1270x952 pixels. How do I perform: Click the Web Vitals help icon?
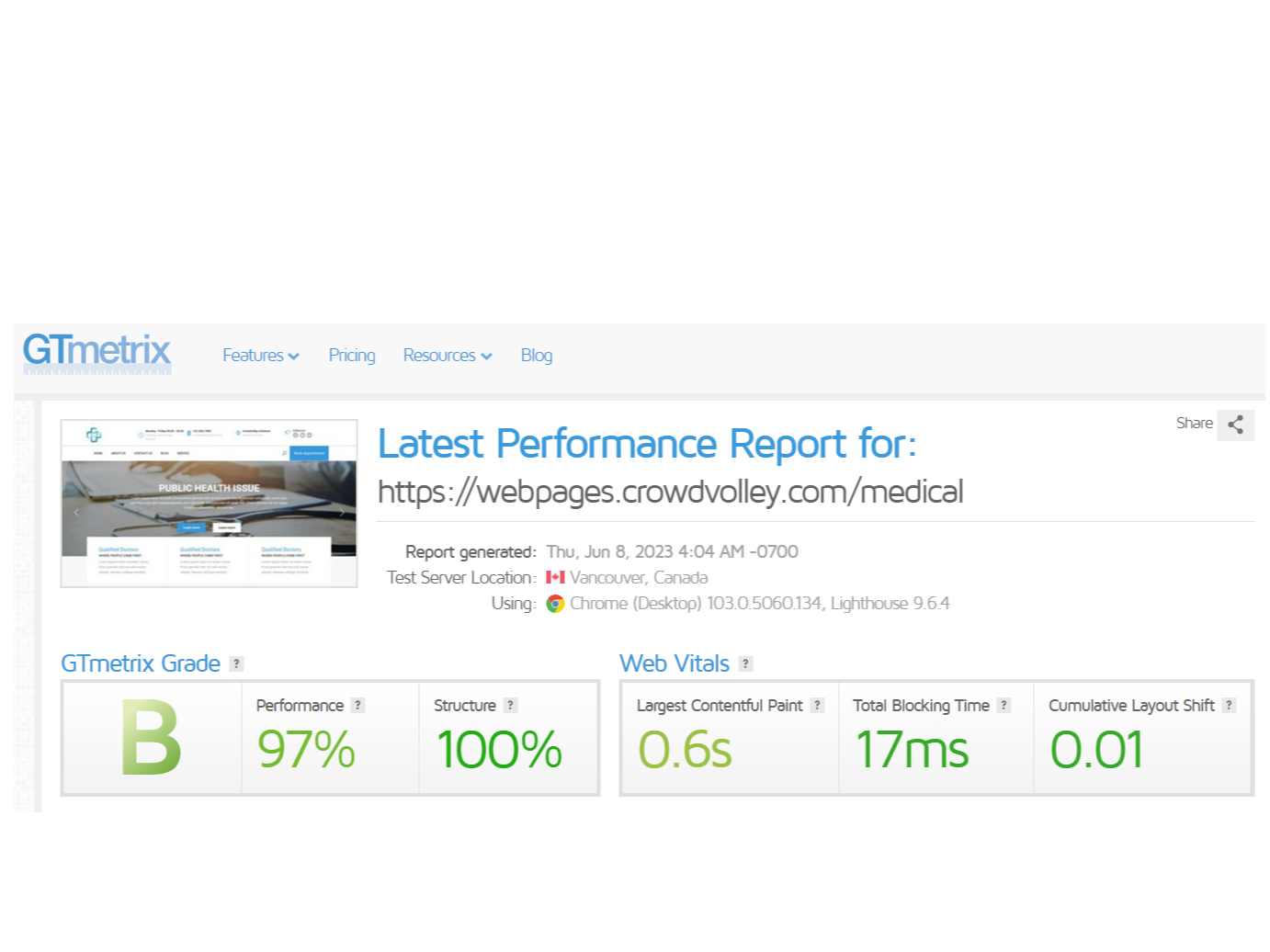[745, 663]
